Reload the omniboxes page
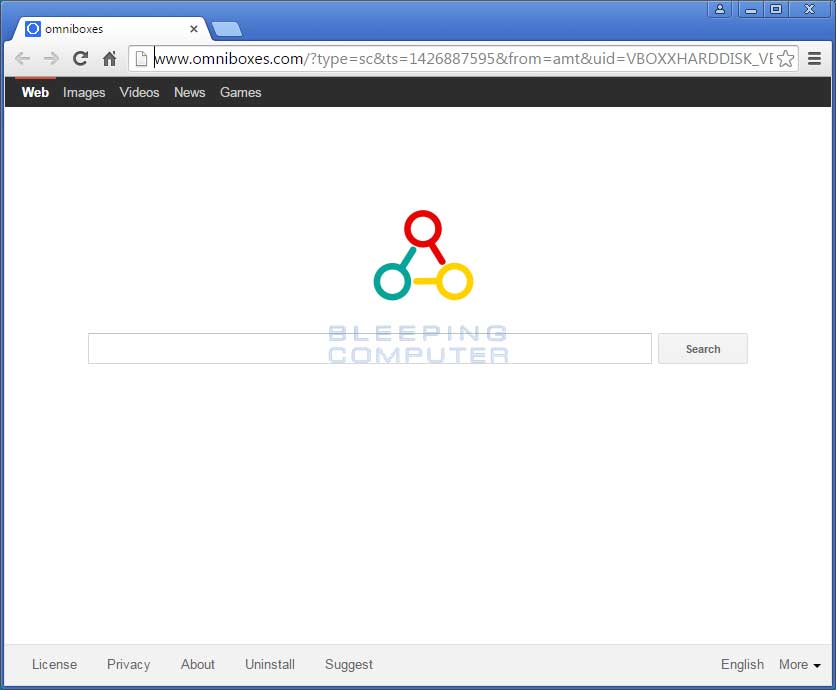Image resolution: width=836 pixels, height=690 pixels. tap(81, 58)
